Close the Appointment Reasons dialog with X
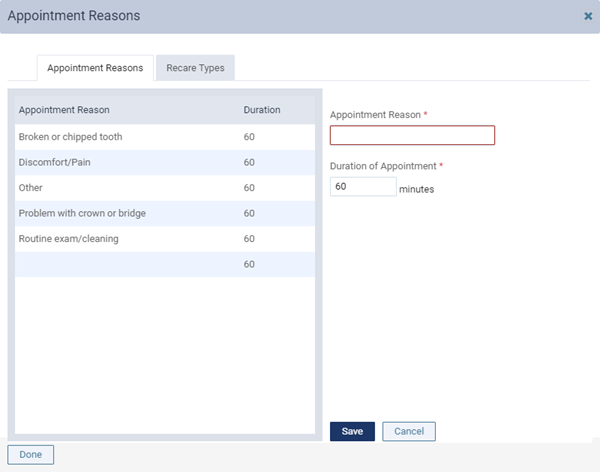Screen dimensions: 600x472 pos(588,16)
